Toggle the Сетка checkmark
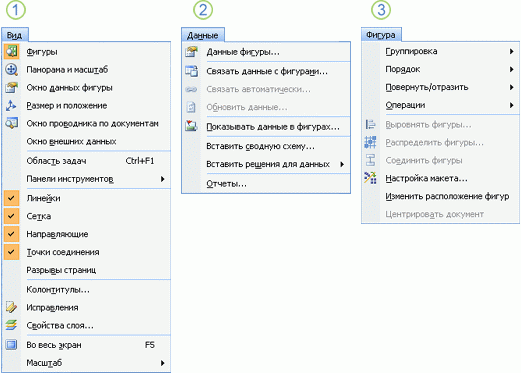The height and width of the screenshot is (373, 521). click(x=11, y=216)
